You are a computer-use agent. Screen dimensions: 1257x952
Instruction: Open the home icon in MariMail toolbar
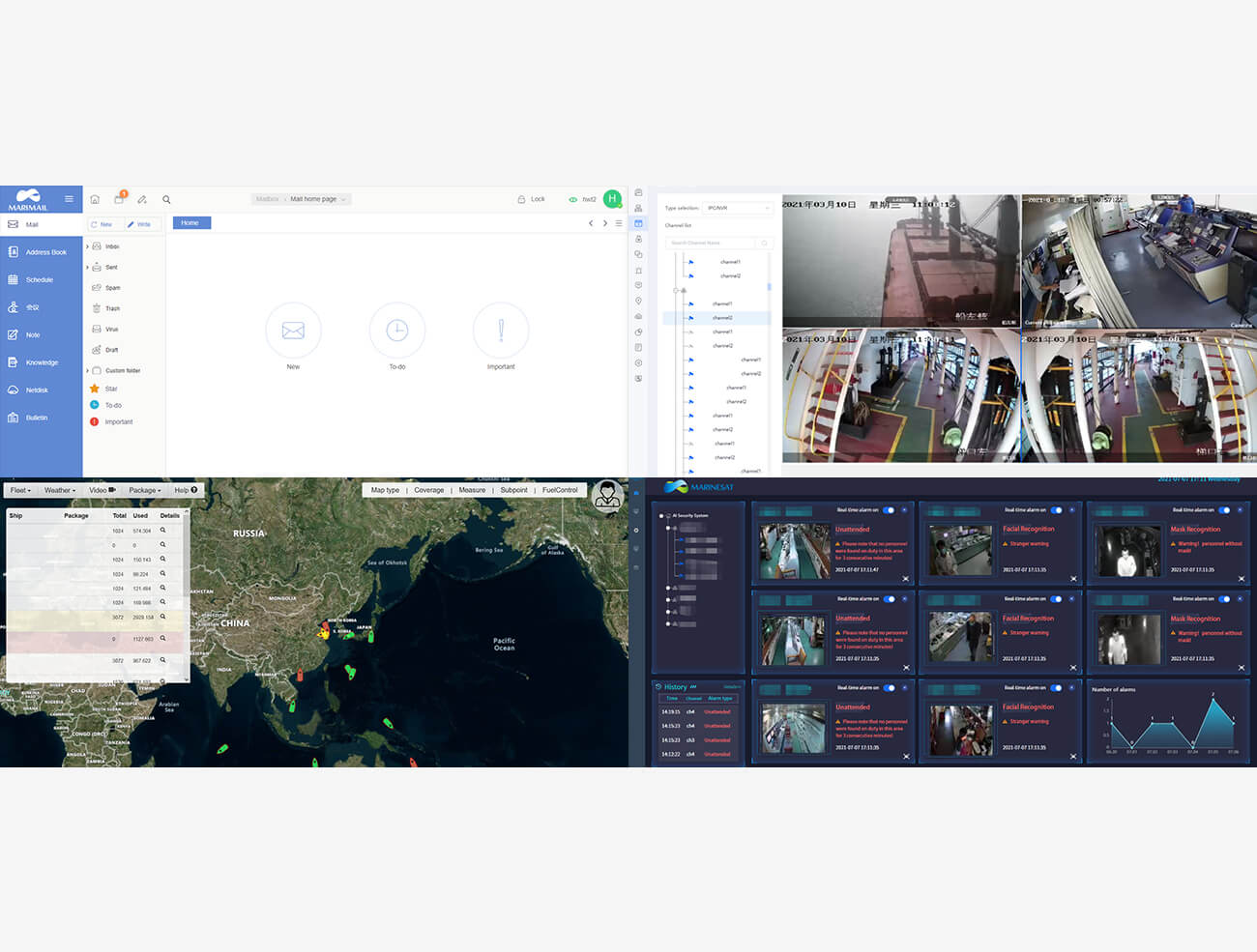pyautogui.click(x=95, y=199)
